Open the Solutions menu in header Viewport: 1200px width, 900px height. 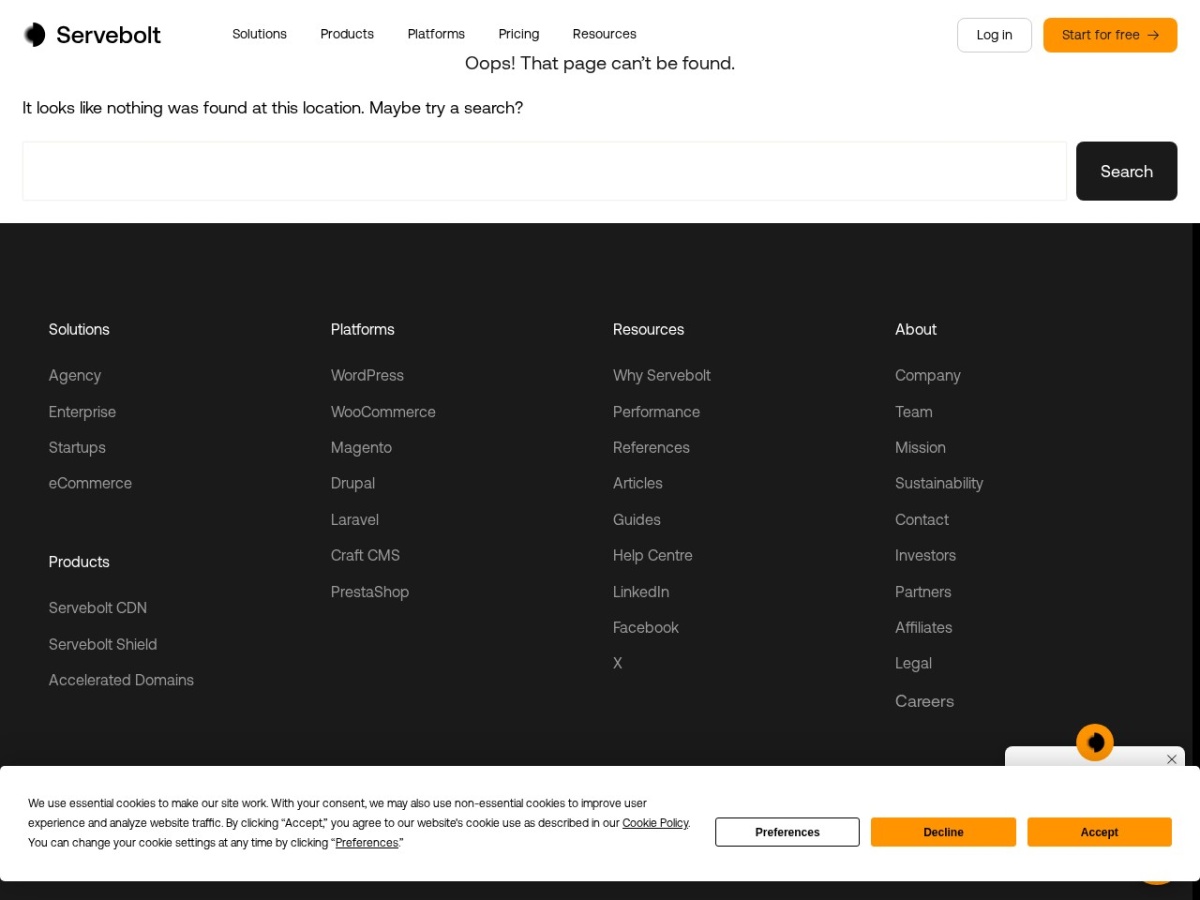[x=259, y=34]
